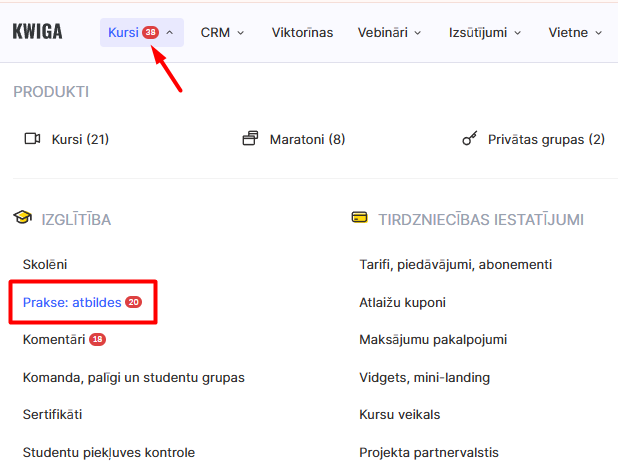The width and height of the screenshot is (618, 471).
Task: Open Prakse: atbildes
Action: pyautogui.click(x=72, y=302)
